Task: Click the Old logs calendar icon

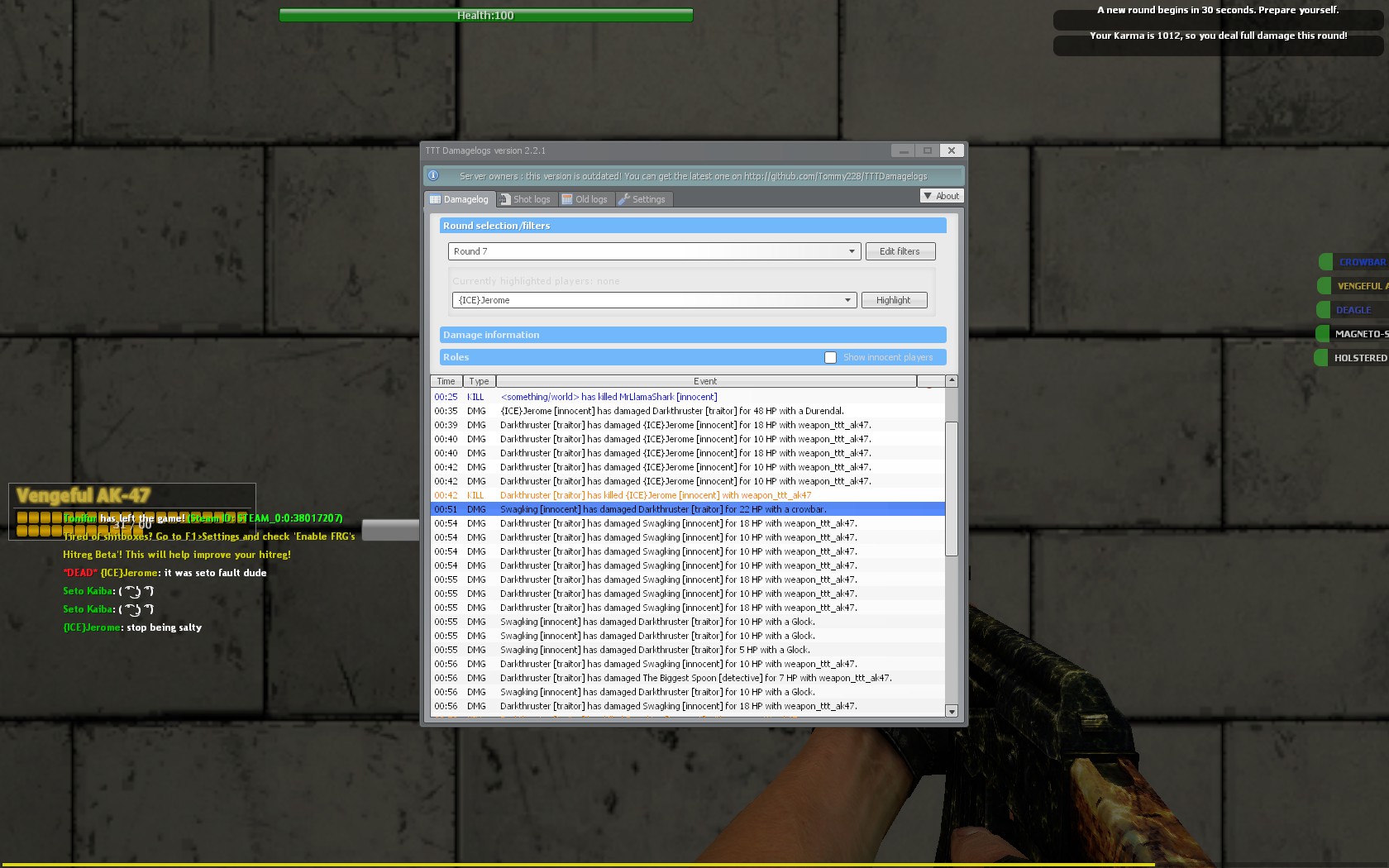Action: tap(567, 199)
